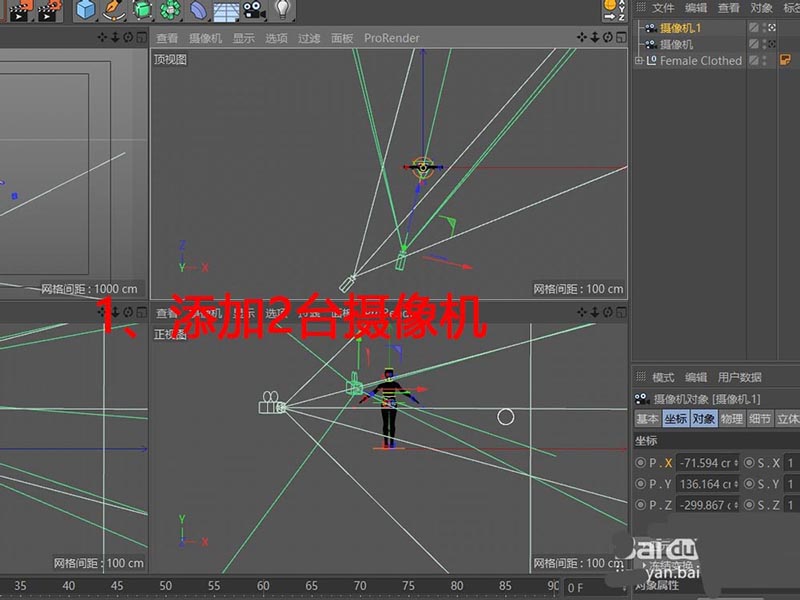This screenshot has height=600, width=800.
Task: Toggle the layer square next to Female Clothed
Action: (x=755, y=61)
